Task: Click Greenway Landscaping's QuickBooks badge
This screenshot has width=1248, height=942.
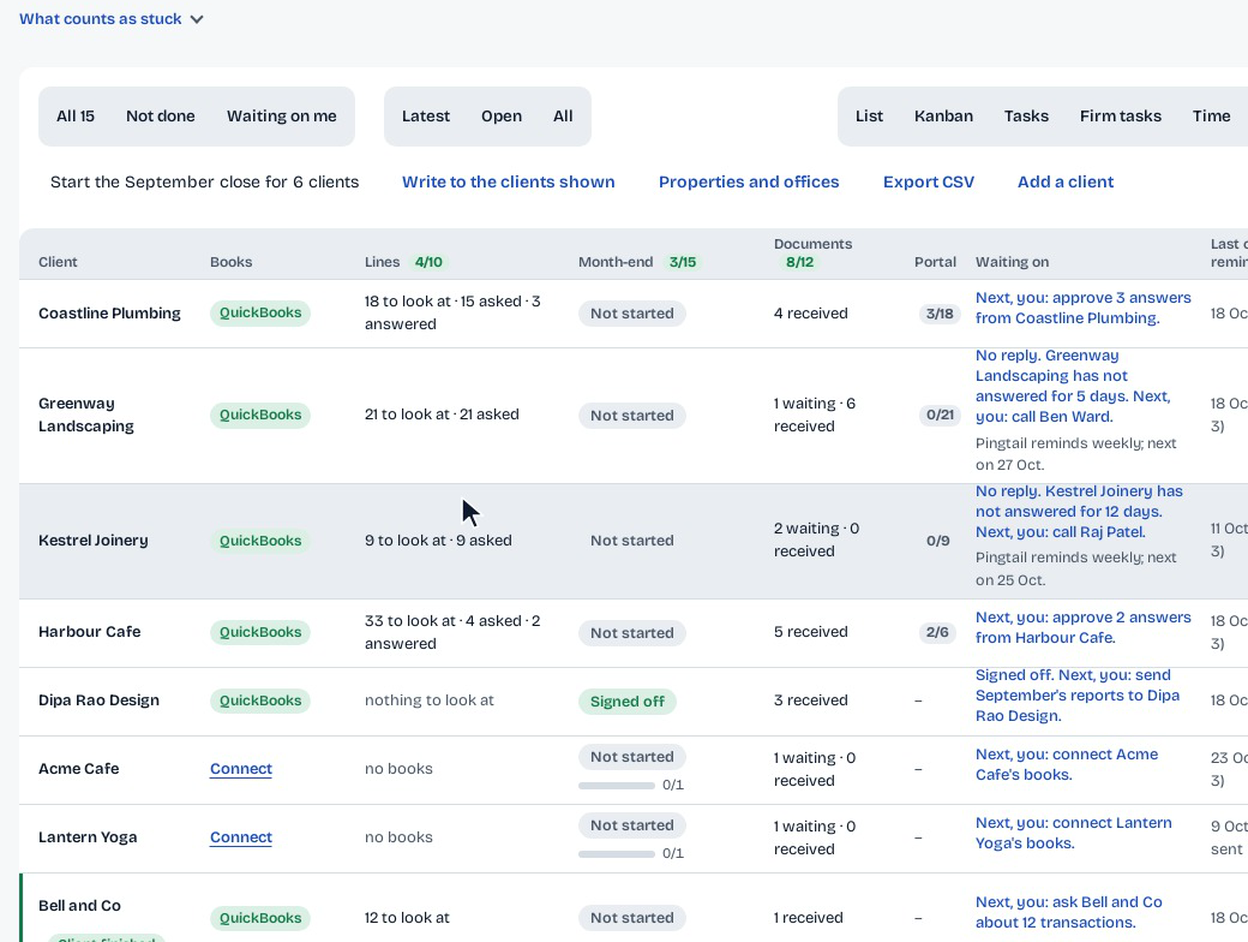Action: point(260,415)
